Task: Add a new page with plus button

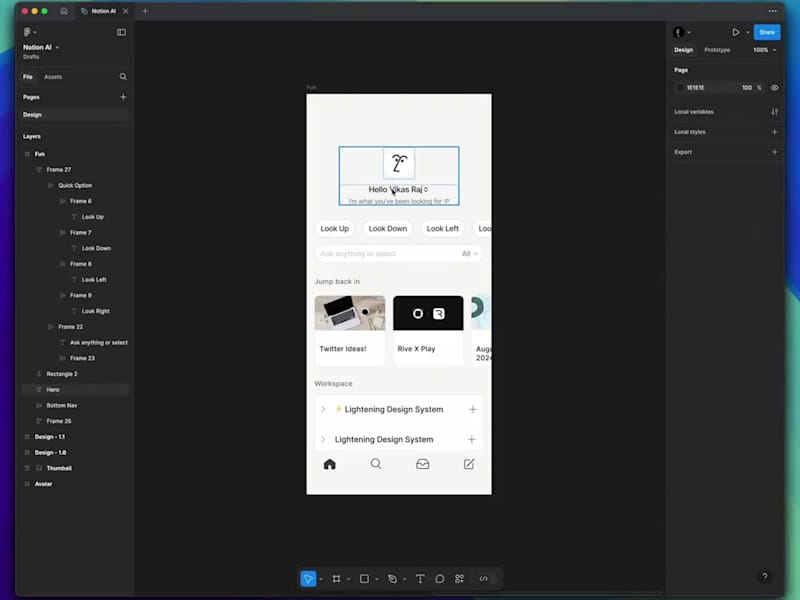Action: (x=123, y=97)
